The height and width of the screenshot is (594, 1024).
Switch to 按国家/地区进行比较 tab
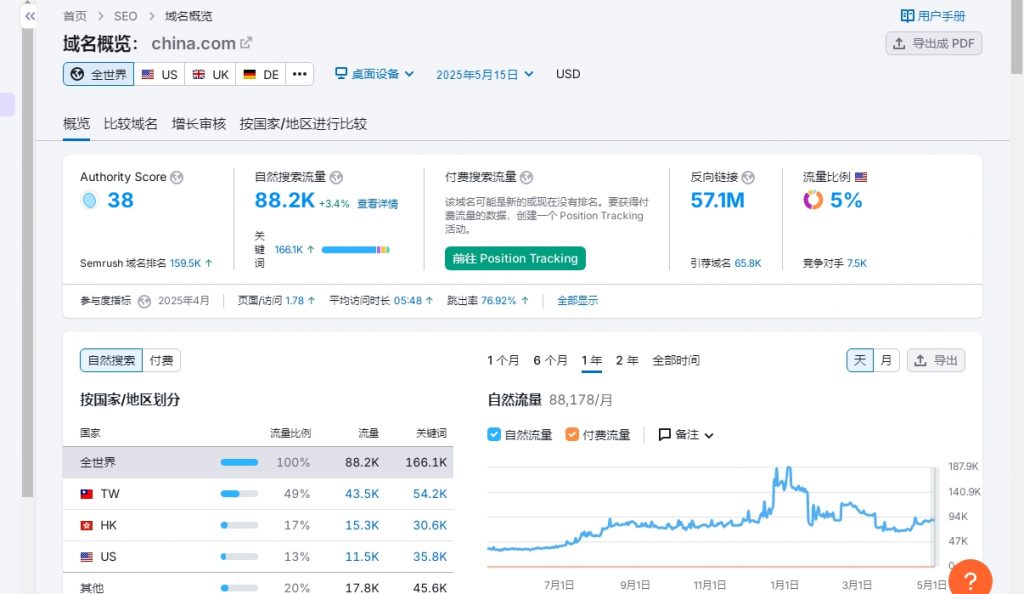tap(303, 123)
